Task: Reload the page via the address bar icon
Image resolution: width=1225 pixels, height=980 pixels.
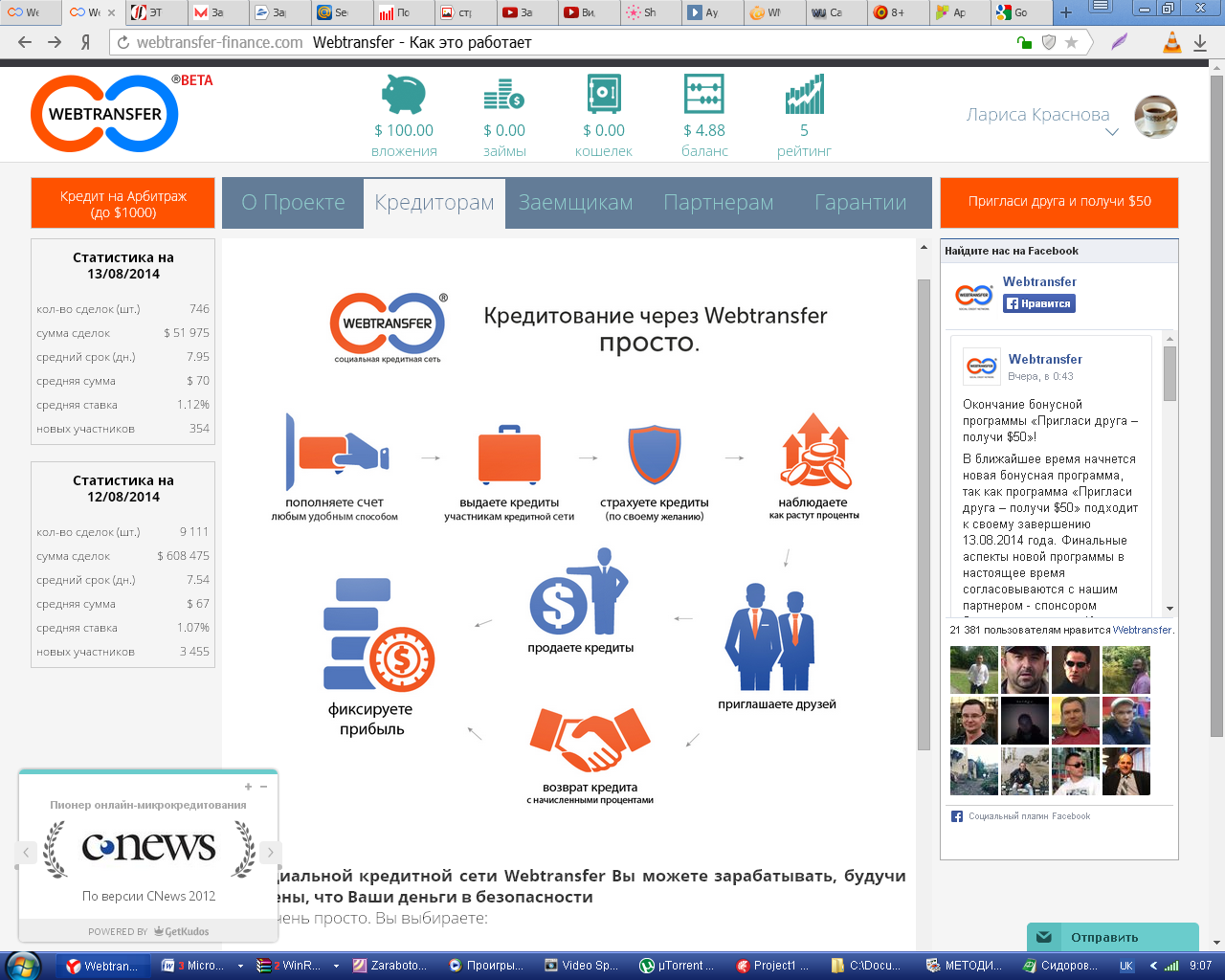Action: pos(123,42)
